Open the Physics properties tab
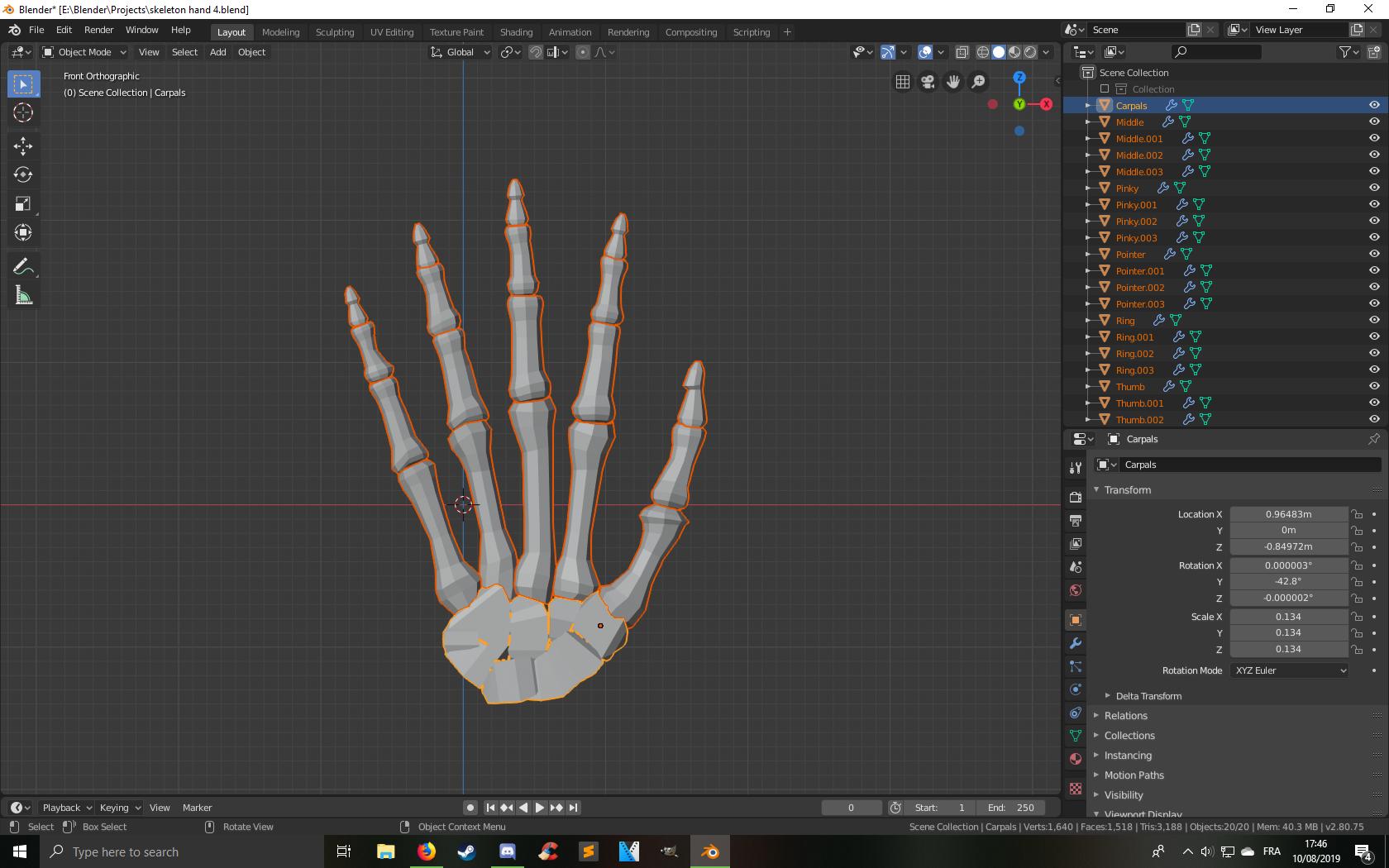The image size is (1389, 868). [1076, 689]
